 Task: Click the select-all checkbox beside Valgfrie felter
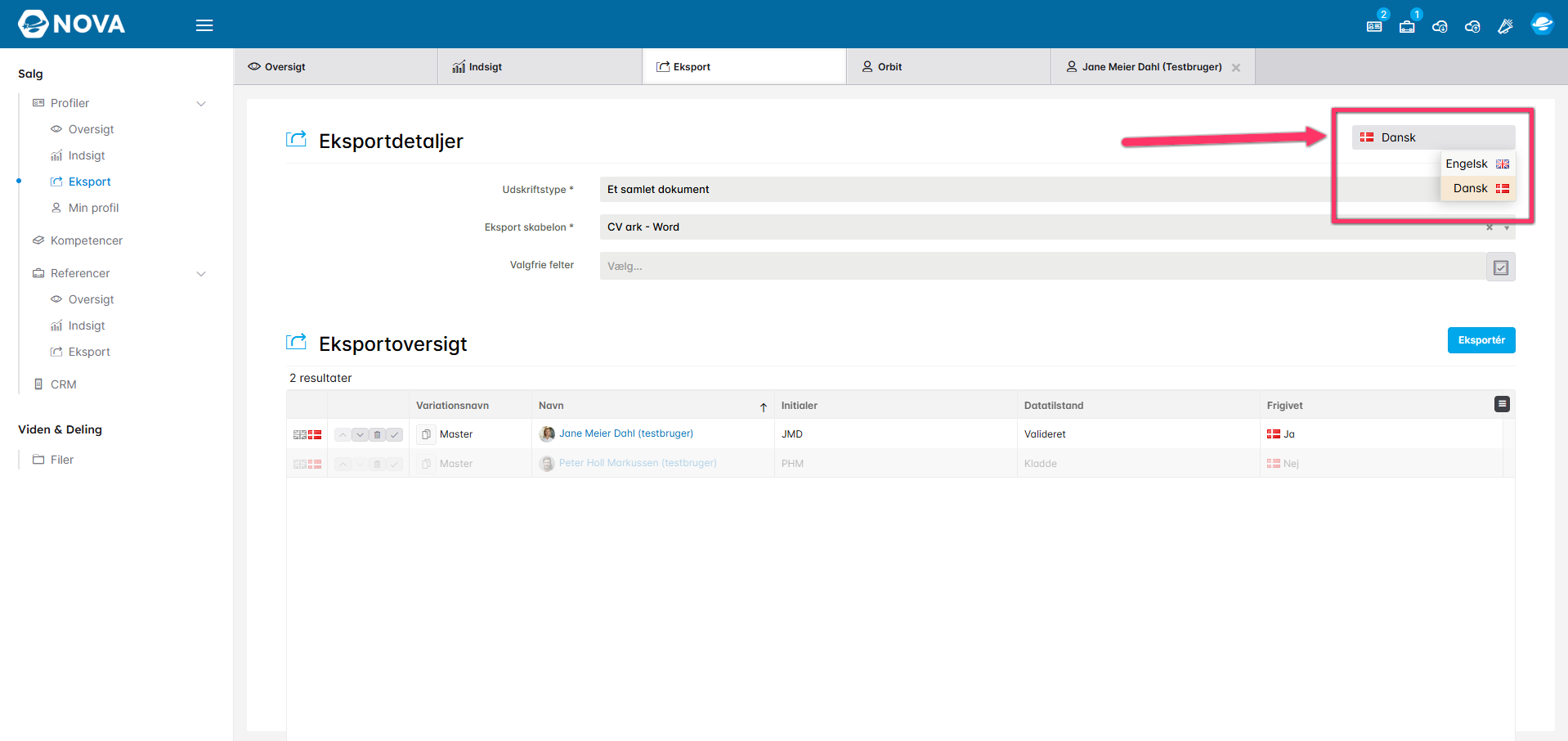[x=1501, y=267]
